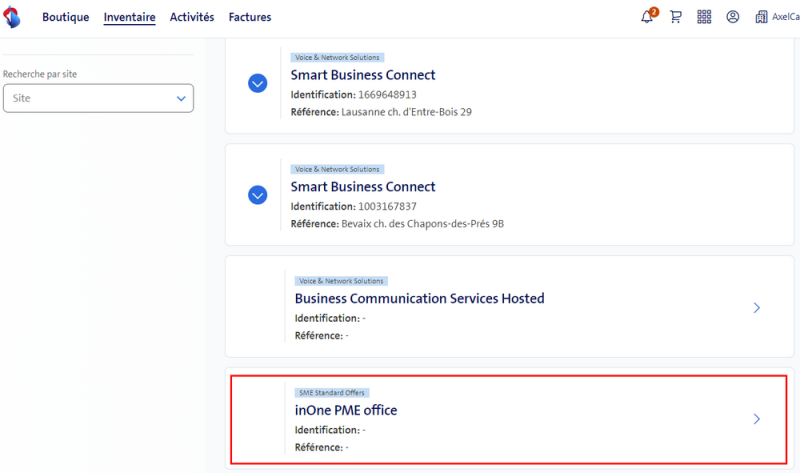800x473 pixels.
Task: Click the company building icon
Action: [762, 17]
